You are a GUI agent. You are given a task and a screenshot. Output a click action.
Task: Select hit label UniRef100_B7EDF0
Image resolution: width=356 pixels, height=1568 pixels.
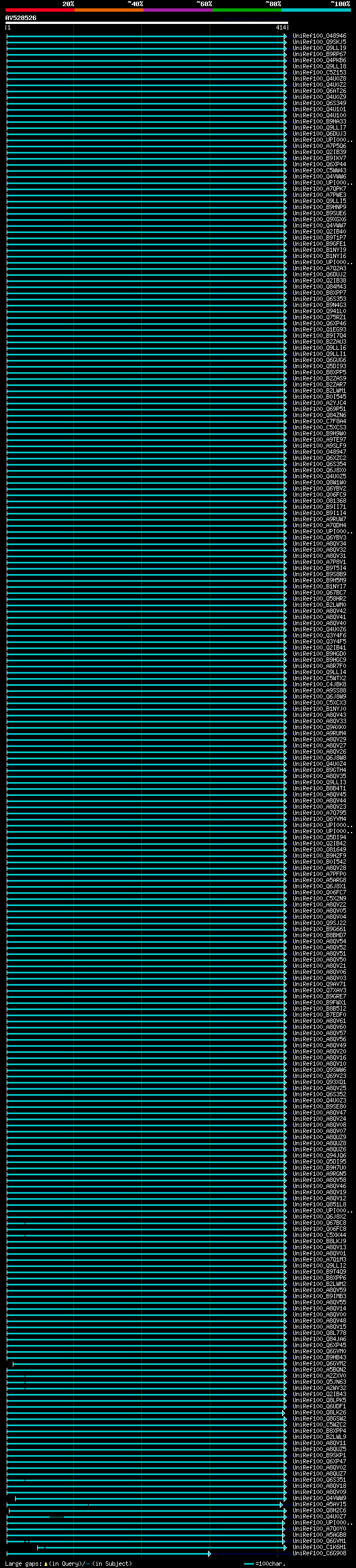point(319,1015)
